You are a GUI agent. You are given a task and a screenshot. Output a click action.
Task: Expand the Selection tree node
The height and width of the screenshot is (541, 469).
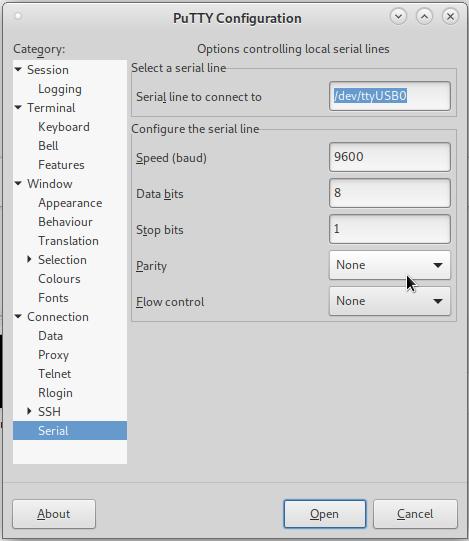29,259
